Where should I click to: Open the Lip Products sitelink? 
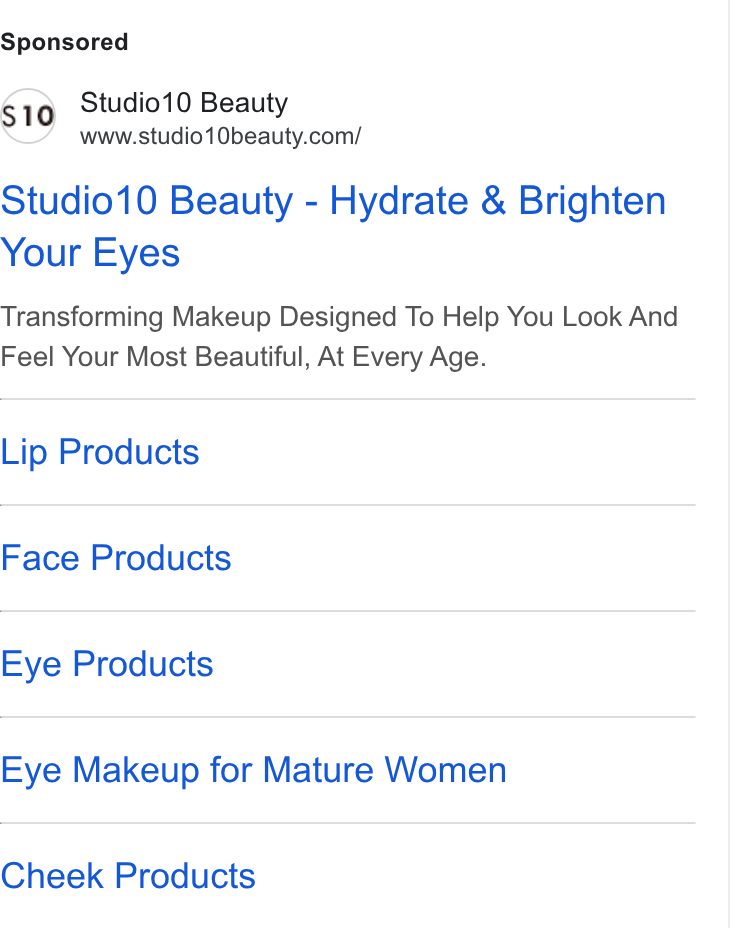99,453
